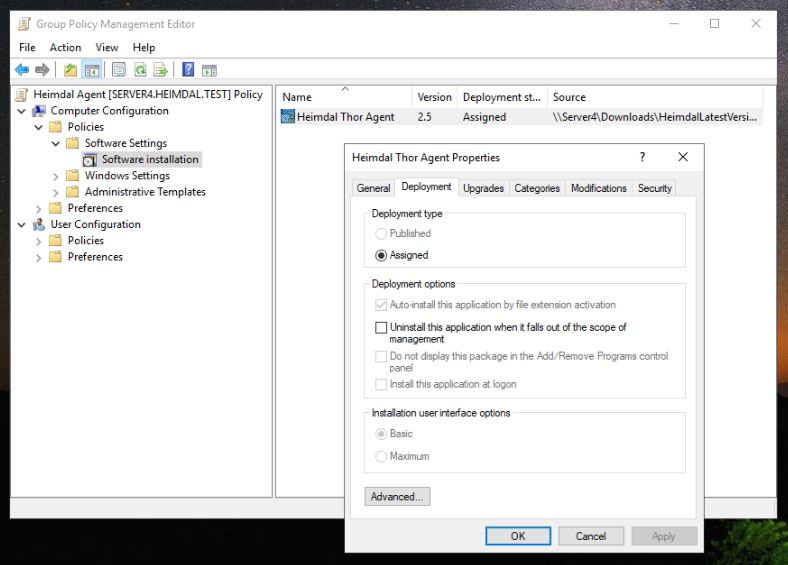Viewport: 788px width, 565px height.
Task: Click the User Configuration user icon
Action: click(39, 225)
